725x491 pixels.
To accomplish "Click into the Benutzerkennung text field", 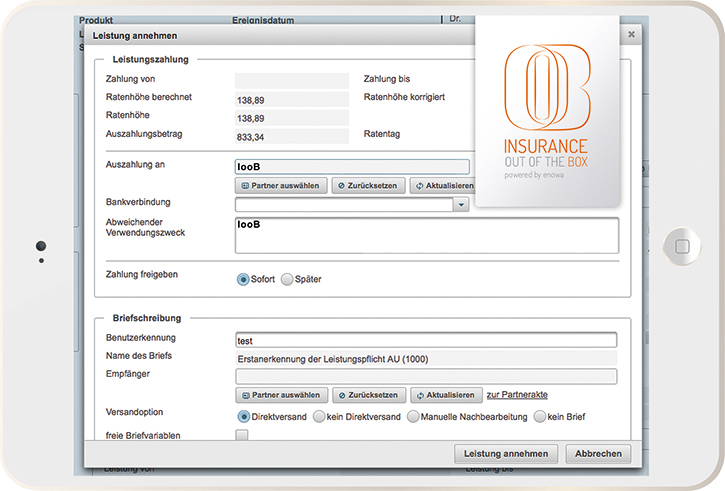I will pyautogui.click(x=425, y=340).
